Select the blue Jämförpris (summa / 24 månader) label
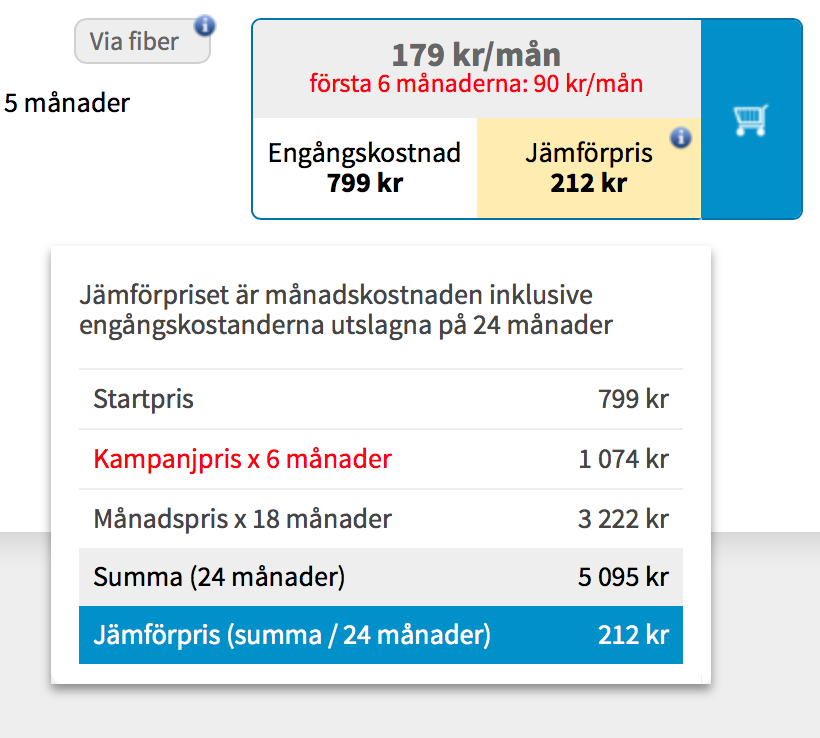This screenshot has height=738, width=820. (292, 635)
